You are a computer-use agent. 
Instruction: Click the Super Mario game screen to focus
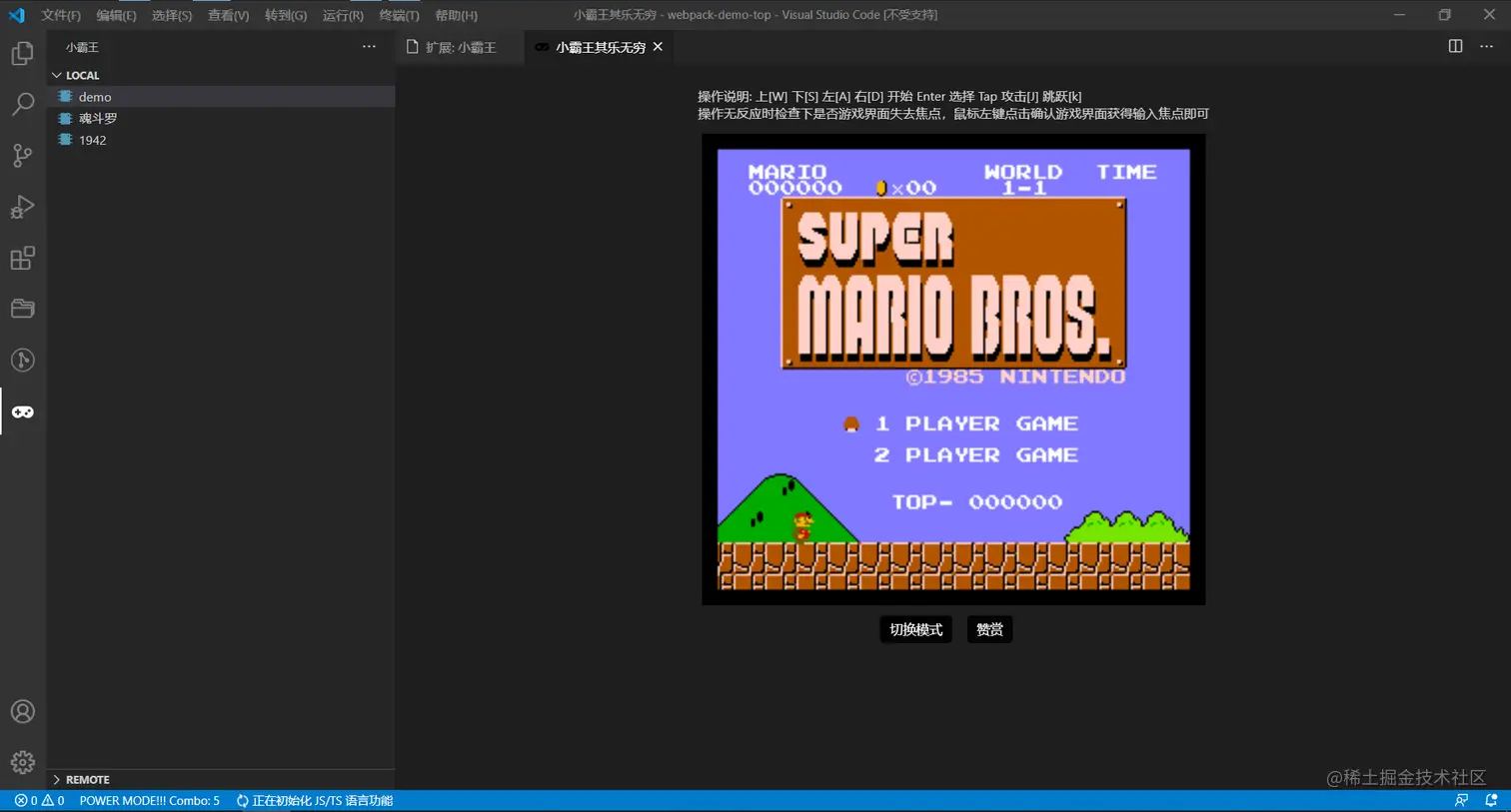(953, 370)
